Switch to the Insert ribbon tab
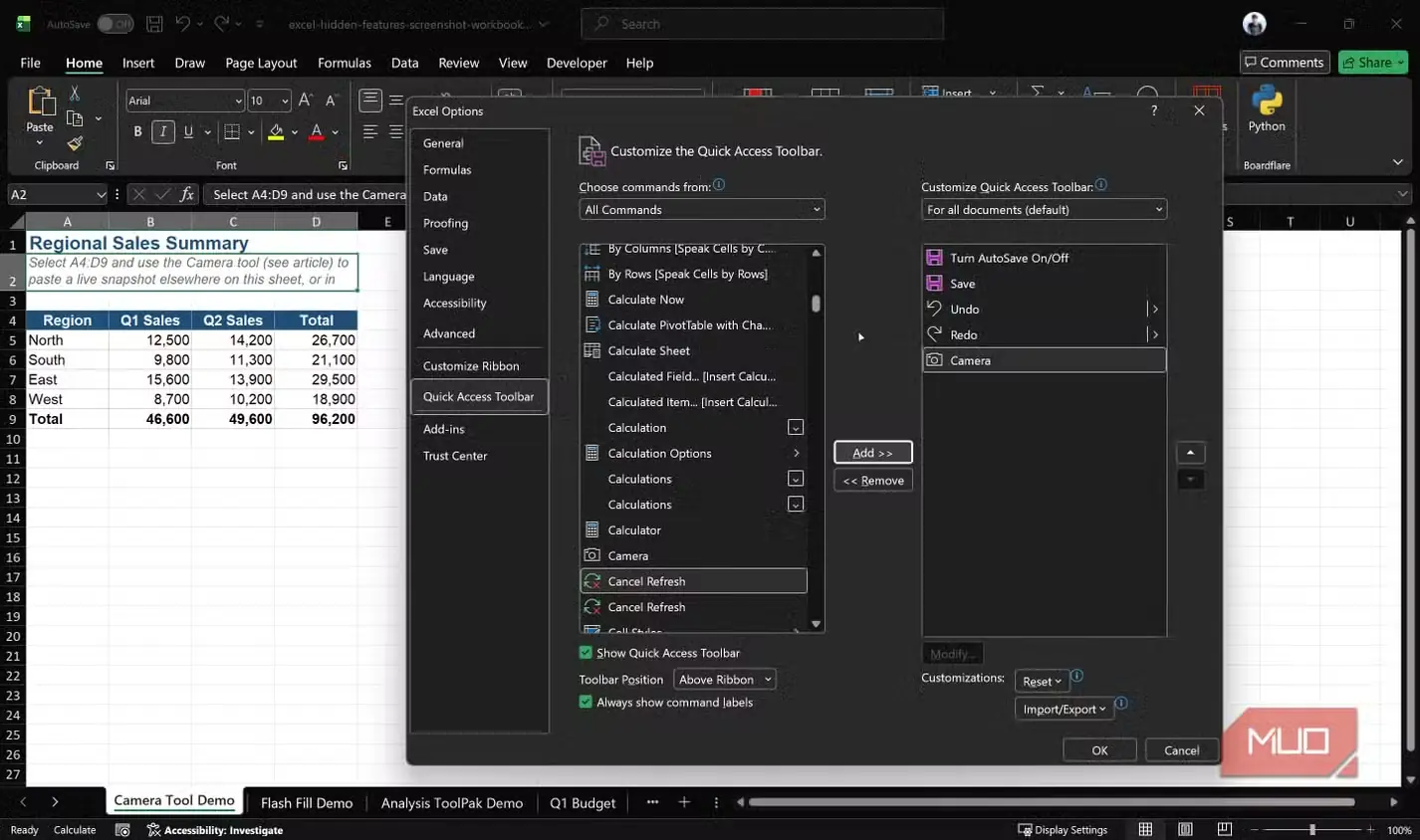The image size is (1420, 840). (138, 63)
